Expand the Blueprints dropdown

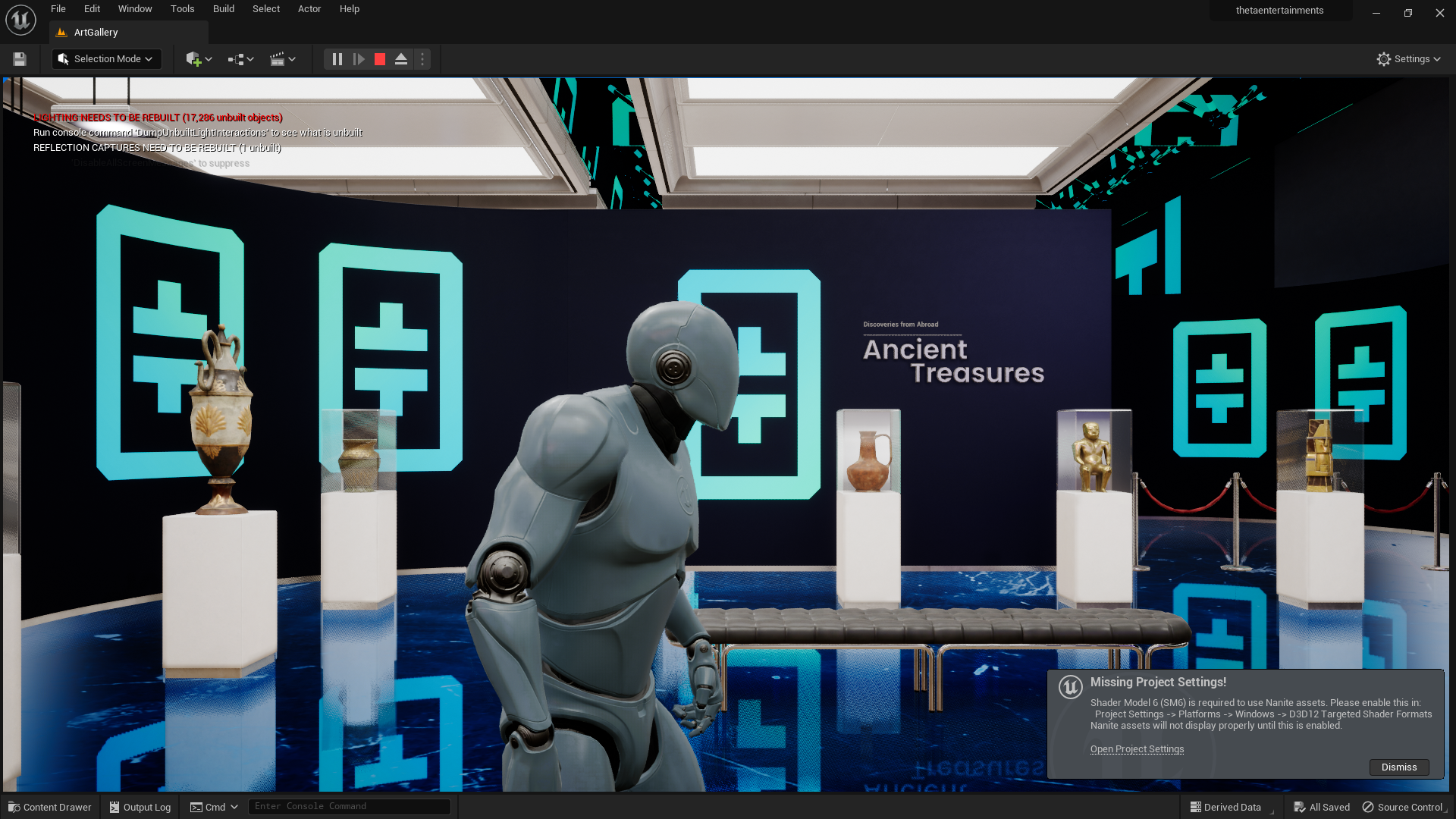[x=240, y=59]
